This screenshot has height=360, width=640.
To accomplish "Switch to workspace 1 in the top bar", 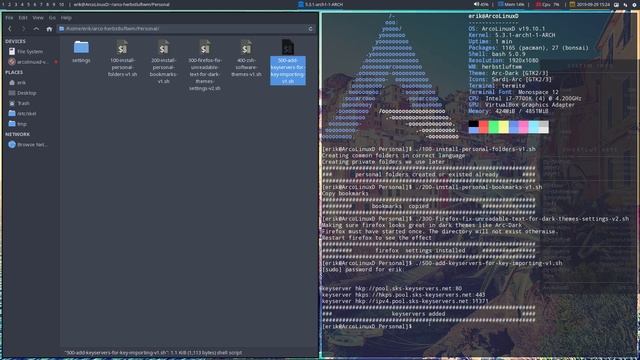I will click(3, 4).
